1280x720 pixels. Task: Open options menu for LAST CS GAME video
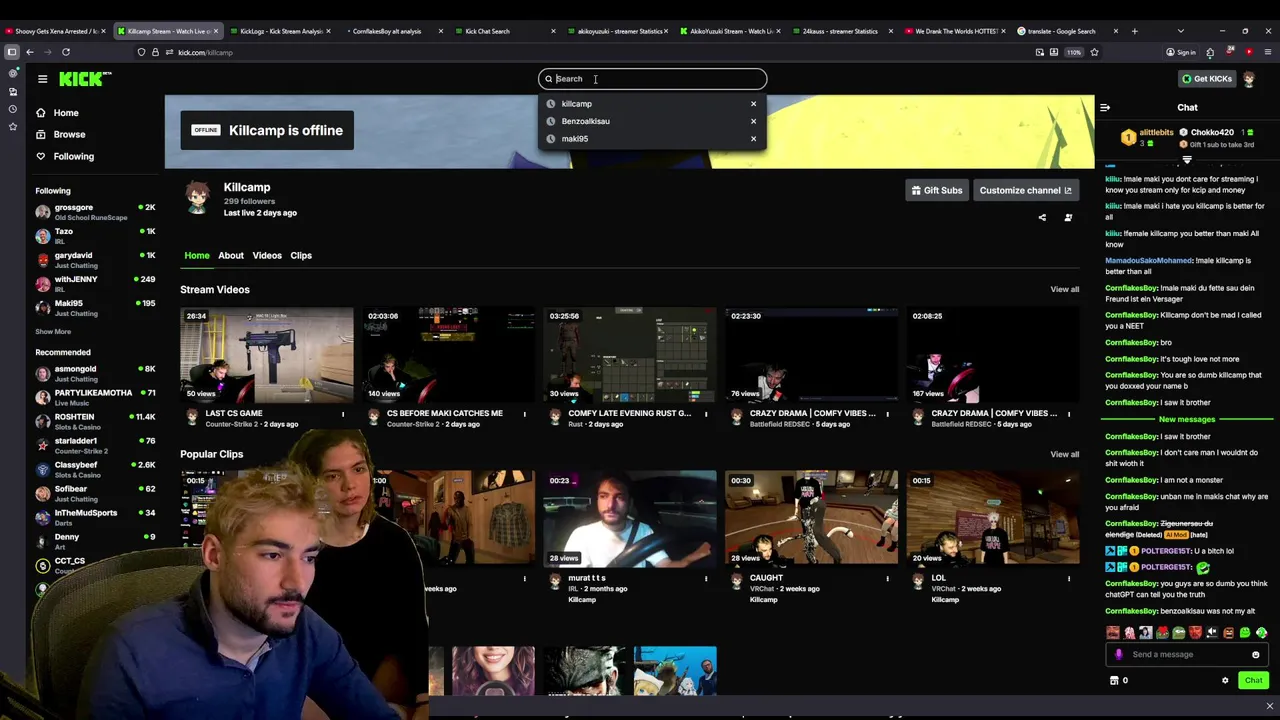[x=343, y=414]
